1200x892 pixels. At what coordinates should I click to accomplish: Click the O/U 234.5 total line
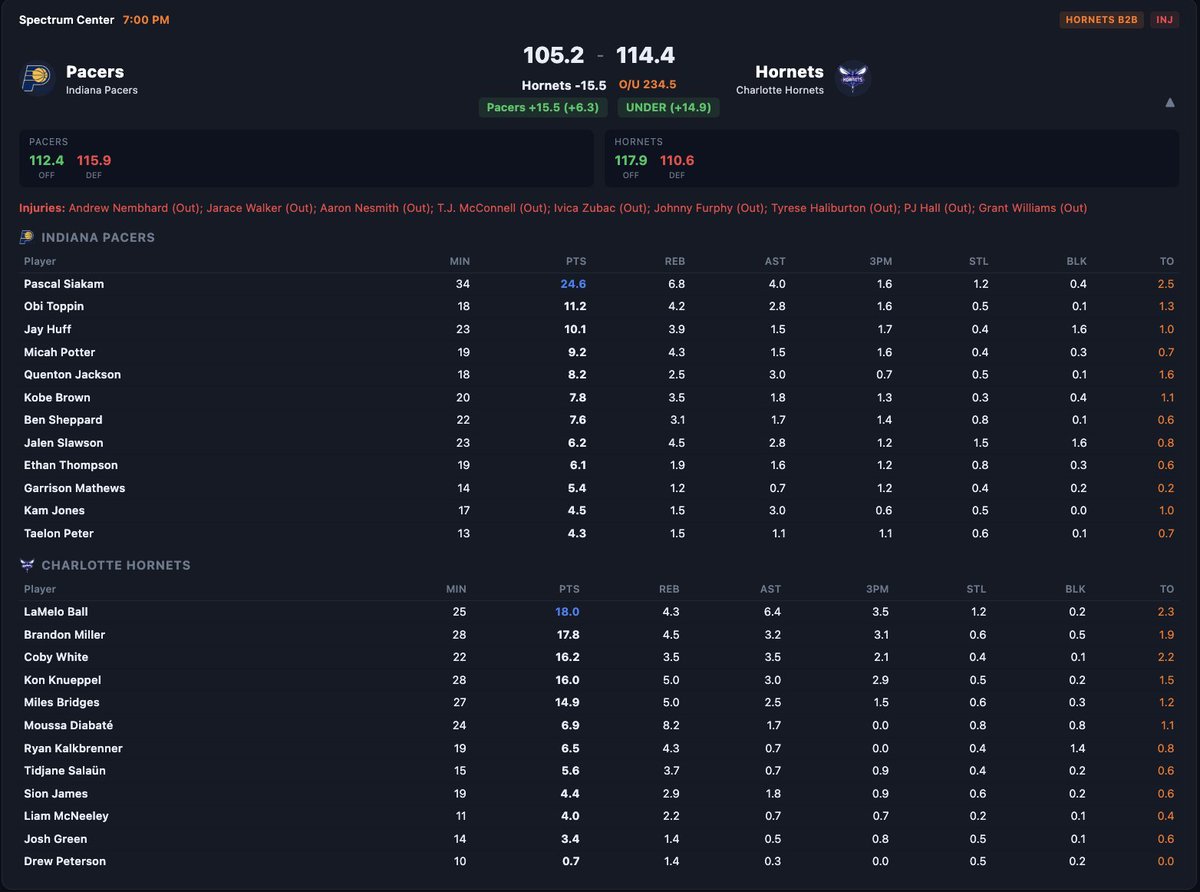648,86
